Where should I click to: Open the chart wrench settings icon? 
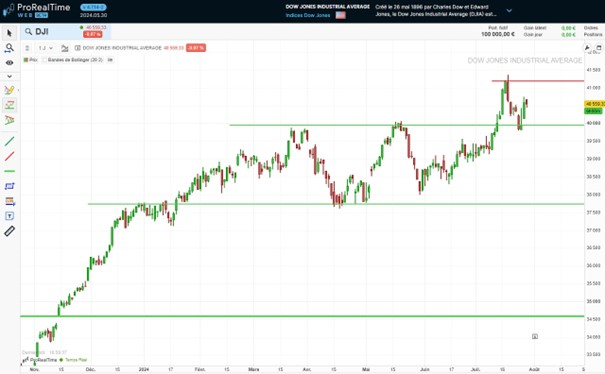click(x=587, y=48)
